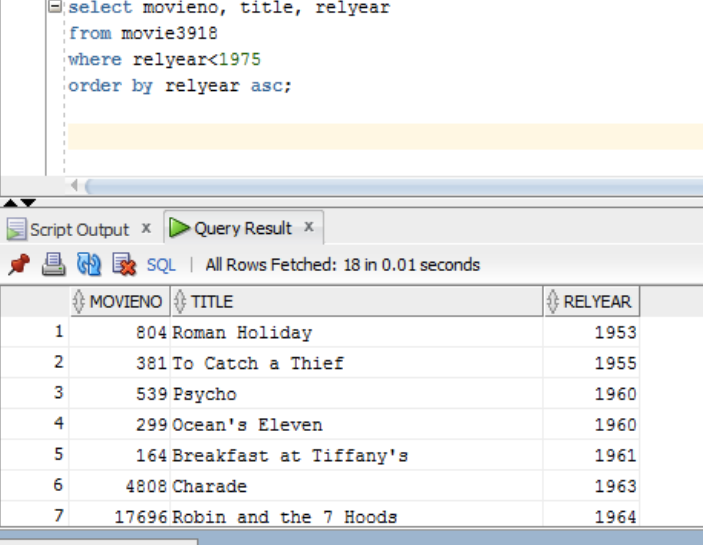
Task: Select the 1964 release year cell
Action: pyautogui.click(x=592, y=514)
